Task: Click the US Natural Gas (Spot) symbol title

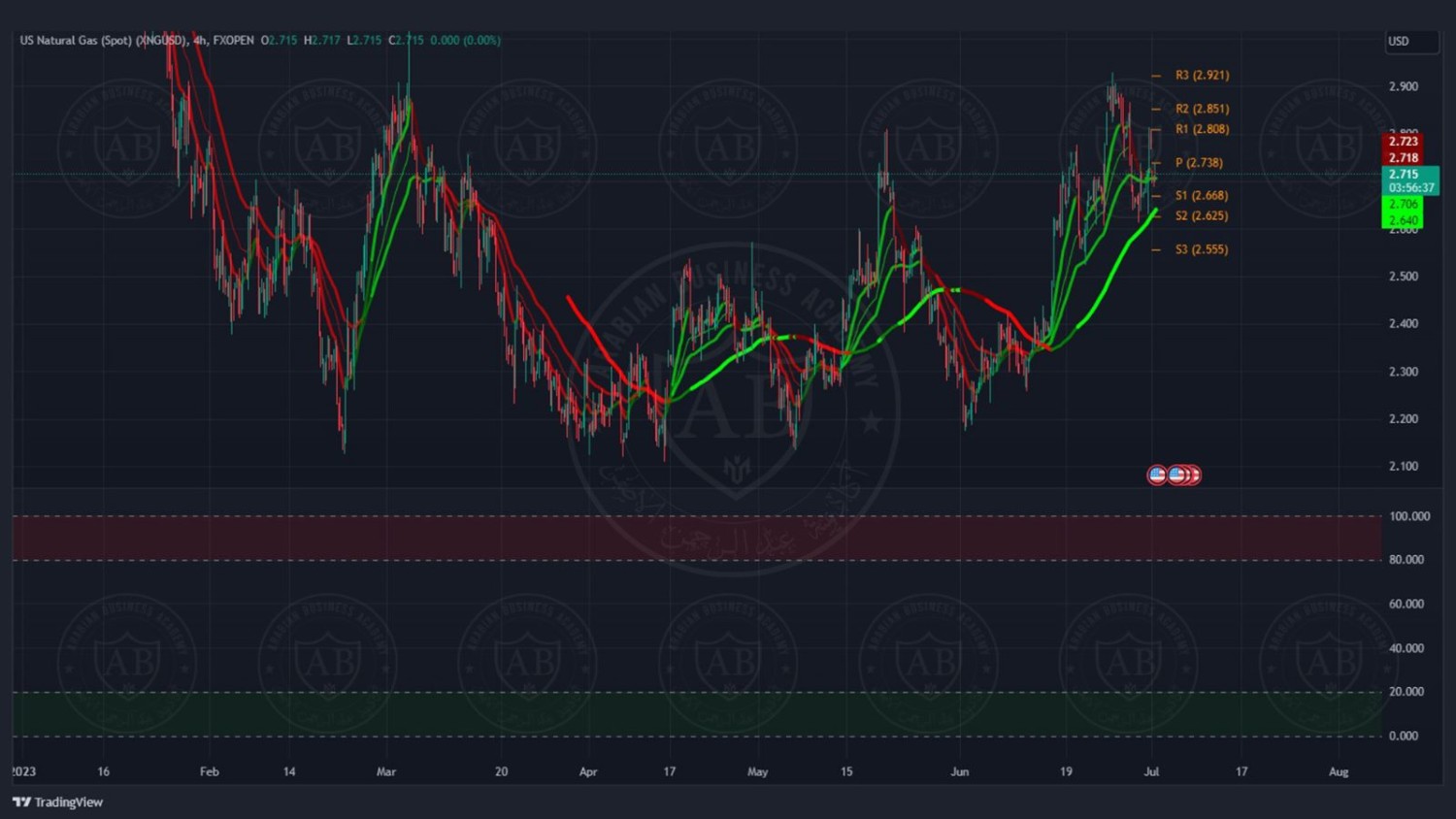Action: [102, 41]
